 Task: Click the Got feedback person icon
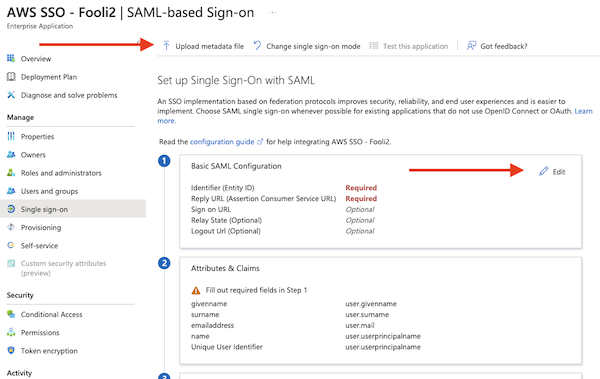471,46
